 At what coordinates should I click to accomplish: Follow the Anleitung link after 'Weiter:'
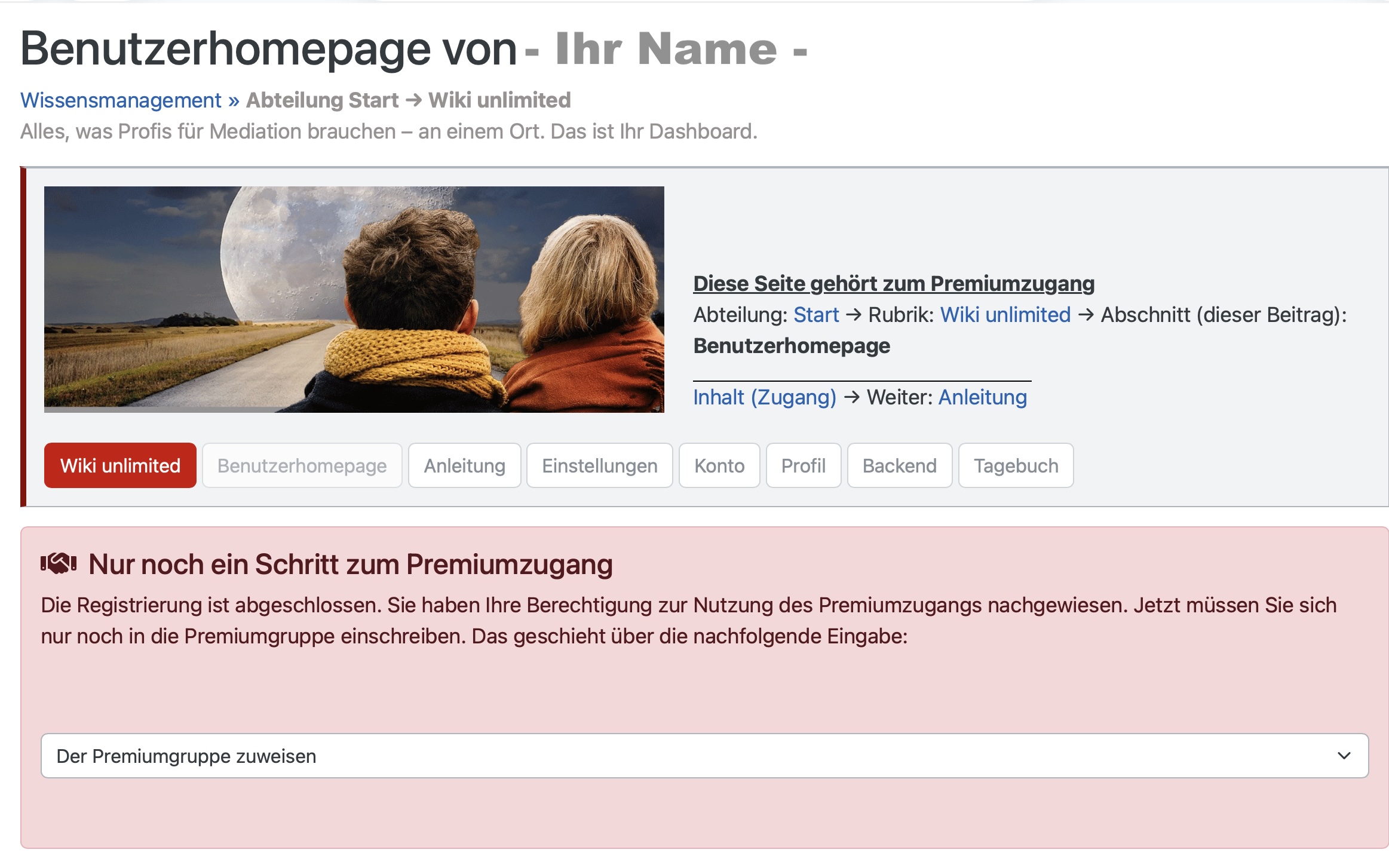pyautogui.click(x=982, y=397)
